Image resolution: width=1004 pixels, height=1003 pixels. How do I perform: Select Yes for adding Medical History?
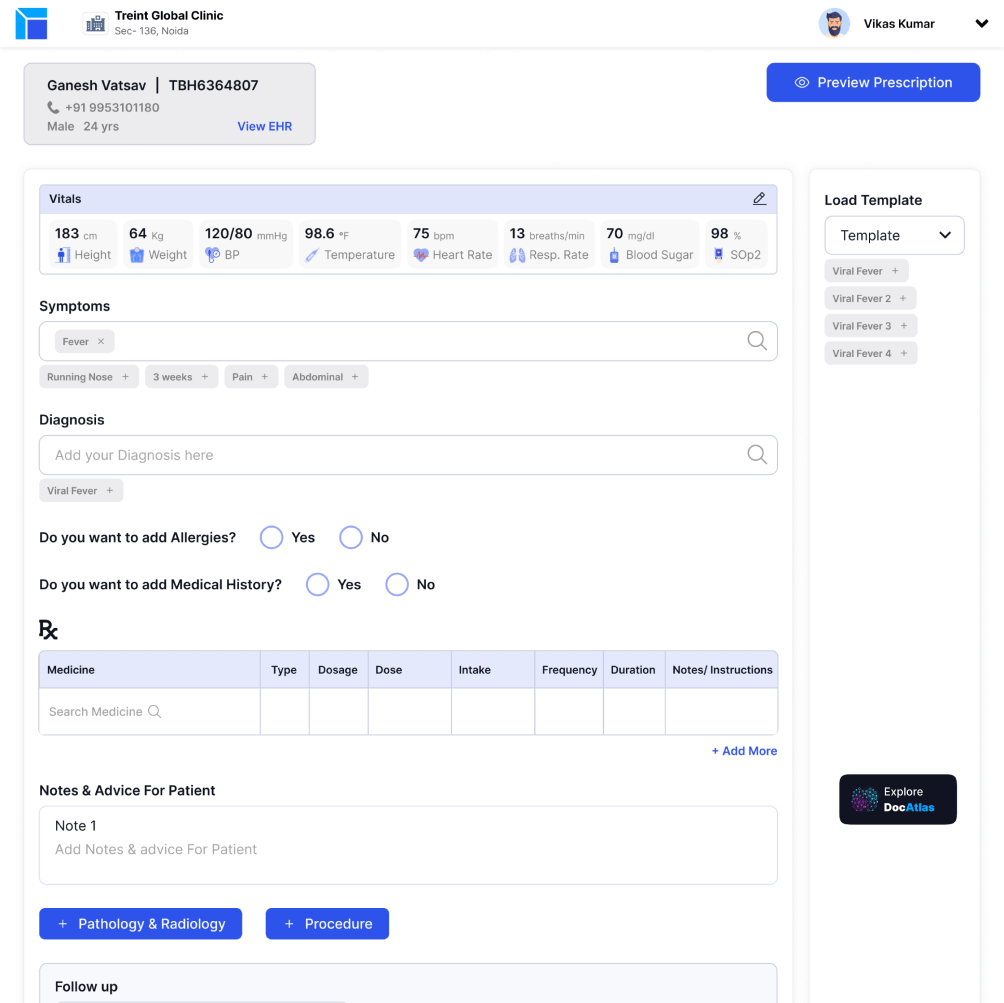coord(317,585)
